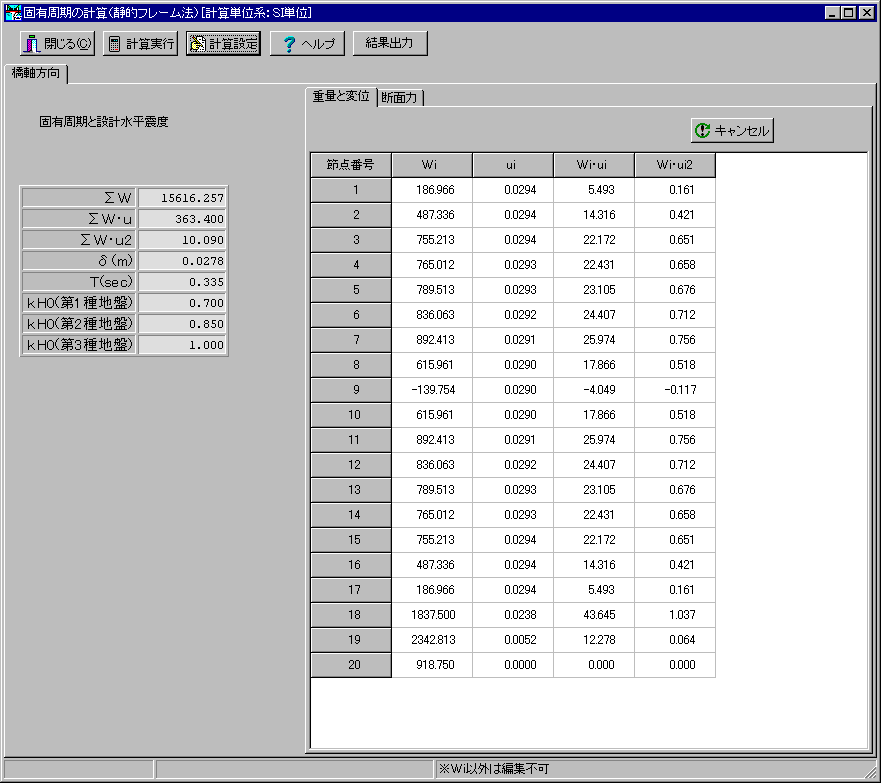
Task: Edit Wi cell with value 1837.500
Action: tap(432, 615)
